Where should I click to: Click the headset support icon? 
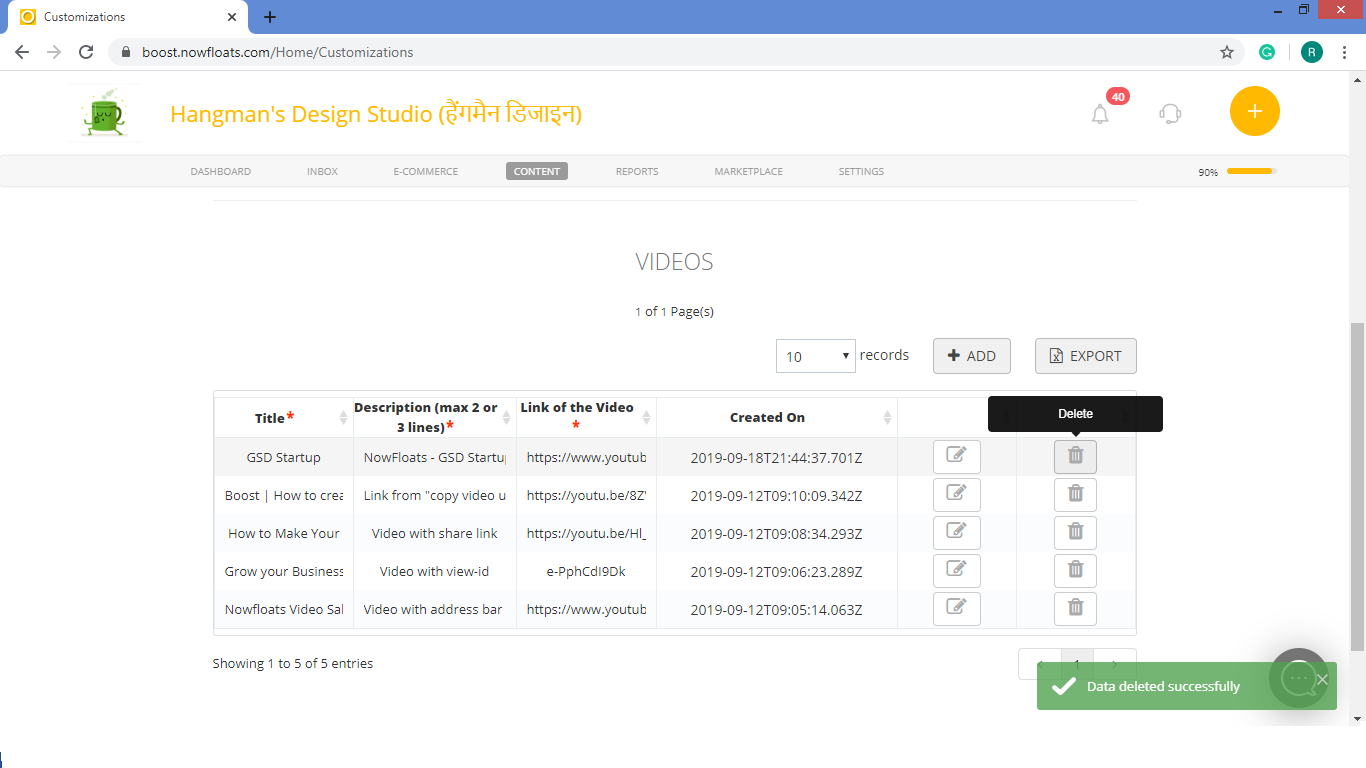click(1169, 113)
